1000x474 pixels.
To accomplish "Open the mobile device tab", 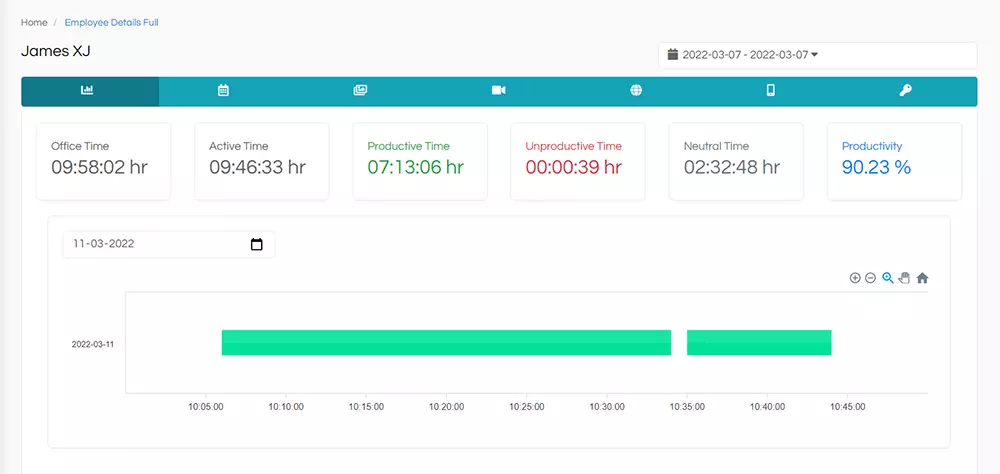I will pyautogui.click(x=770, y=91).
